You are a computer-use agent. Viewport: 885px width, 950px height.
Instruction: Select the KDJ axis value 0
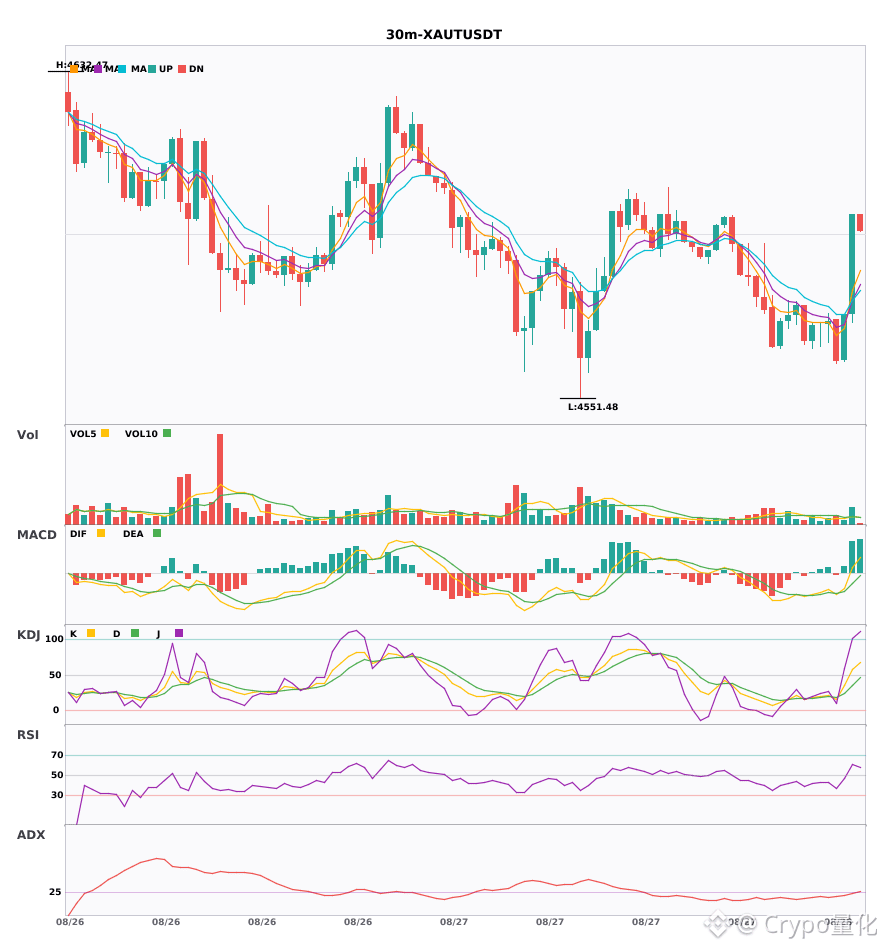click(56, 710)
